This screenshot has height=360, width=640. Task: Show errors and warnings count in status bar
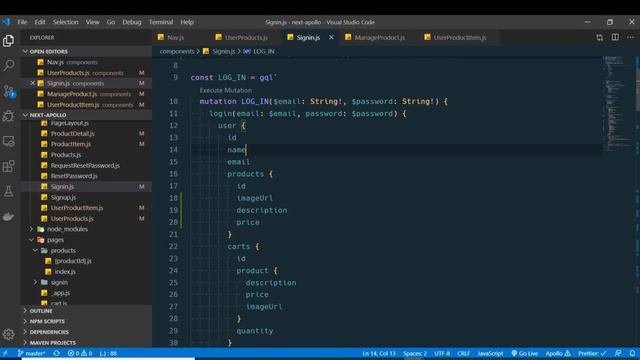[x=80, y=353]
